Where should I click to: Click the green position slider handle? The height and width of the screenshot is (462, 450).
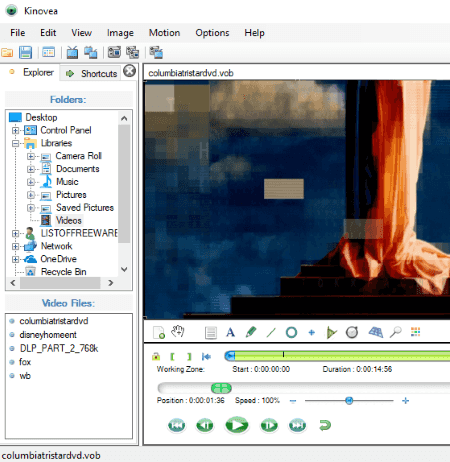click(x=221, y=388)
